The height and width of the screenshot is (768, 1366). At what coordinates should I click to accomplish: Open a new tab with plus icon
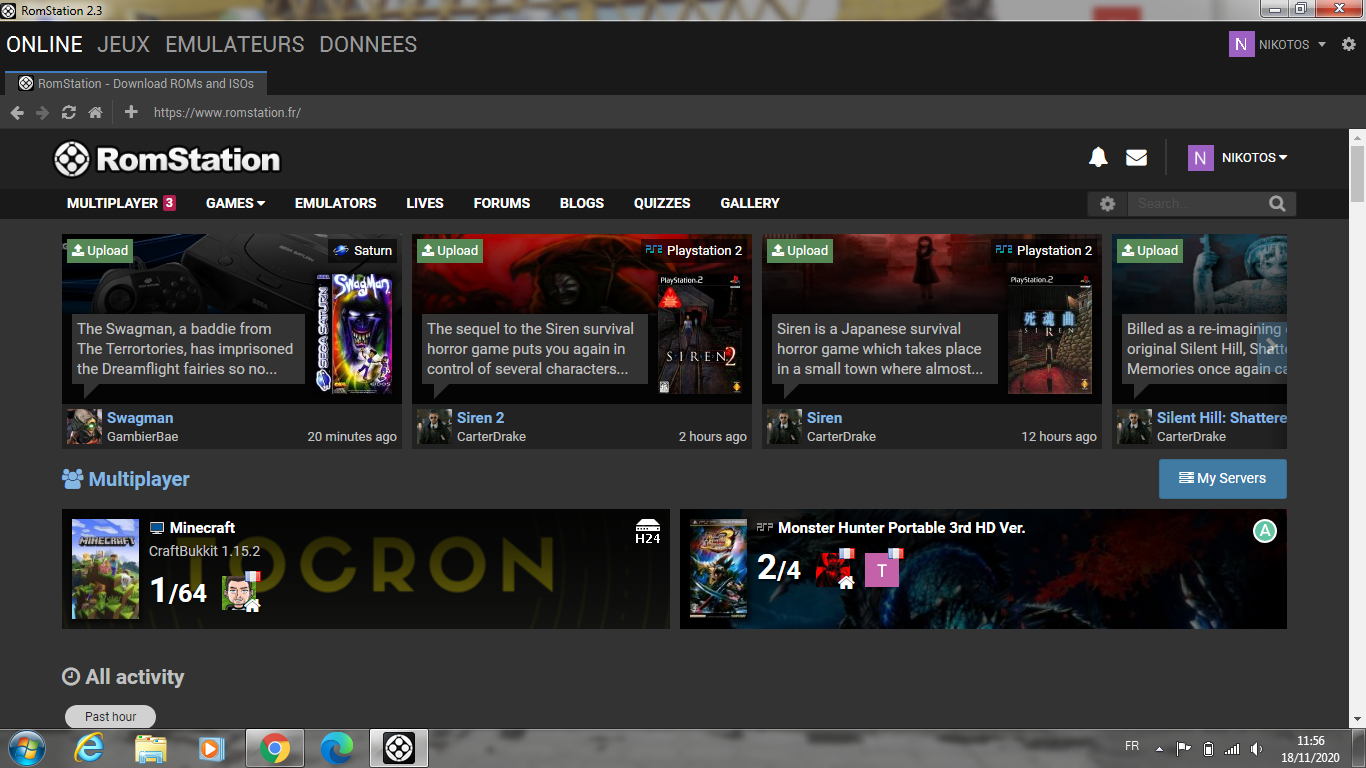pyautogui.click(x=131, y=112)
